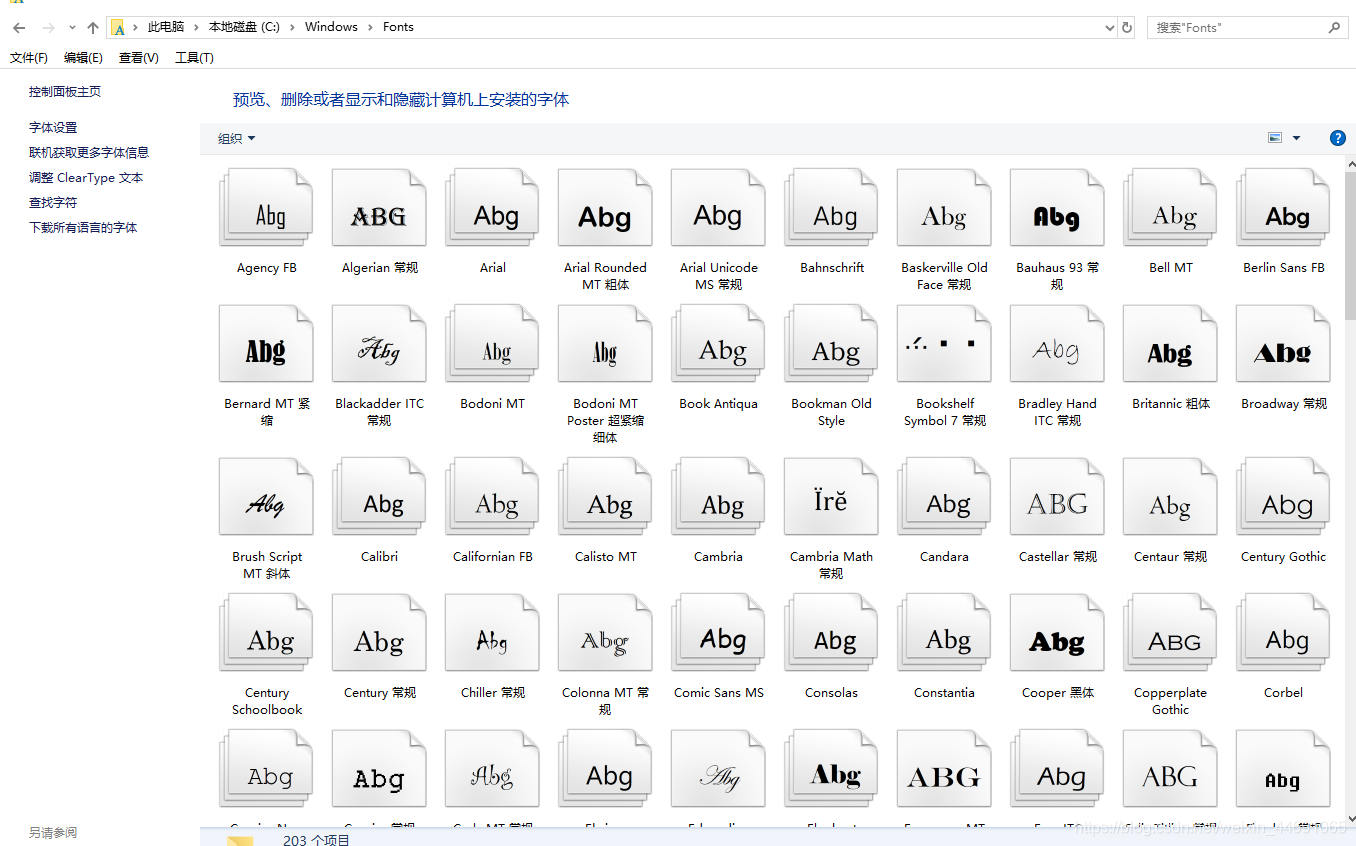Viewport: 1356px width, 846px height.
Task: Select the Britannic font icon
Action: tap(1170, 344)
